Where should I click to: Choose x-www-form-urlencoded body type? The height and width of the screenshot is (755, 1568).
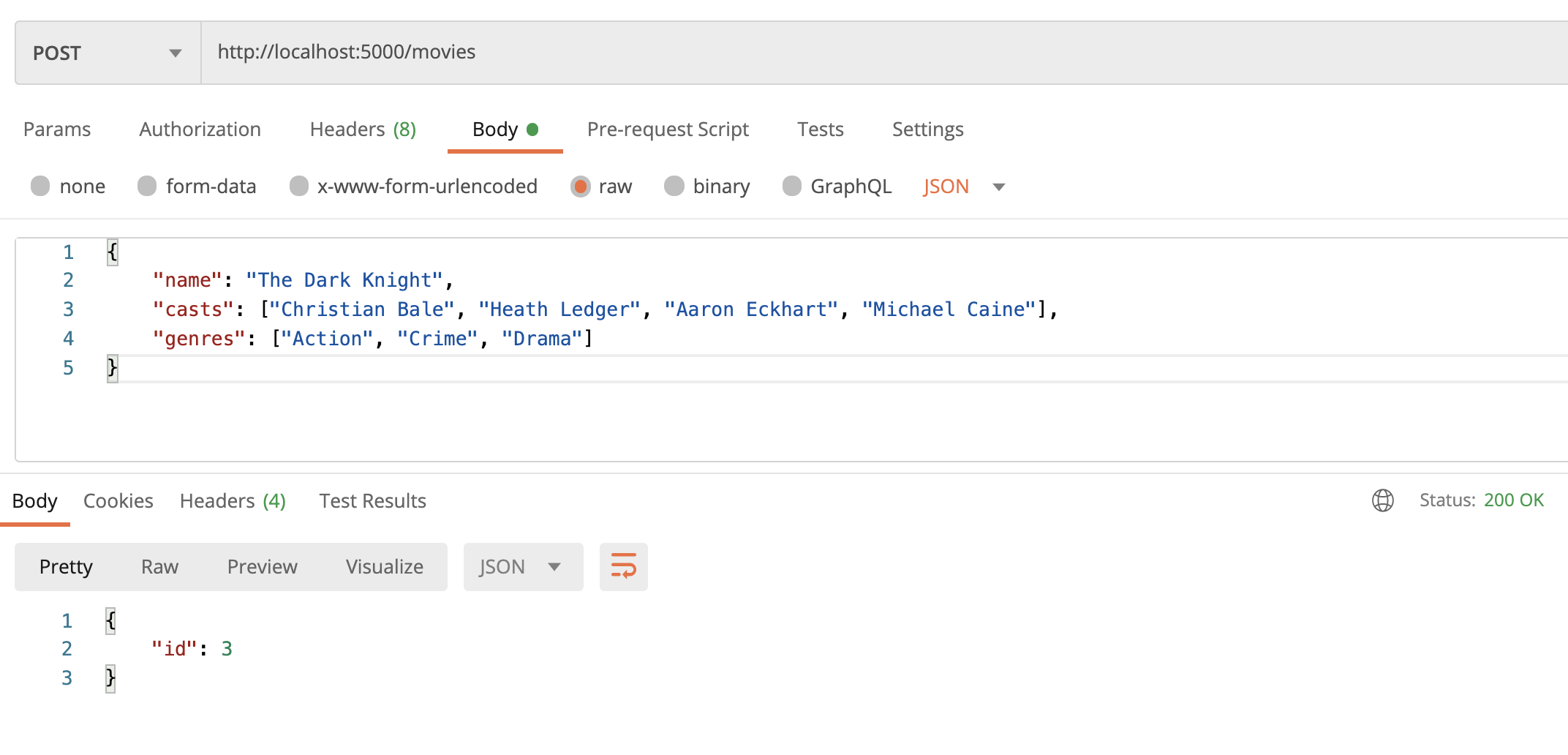click(x=298, y=187)
